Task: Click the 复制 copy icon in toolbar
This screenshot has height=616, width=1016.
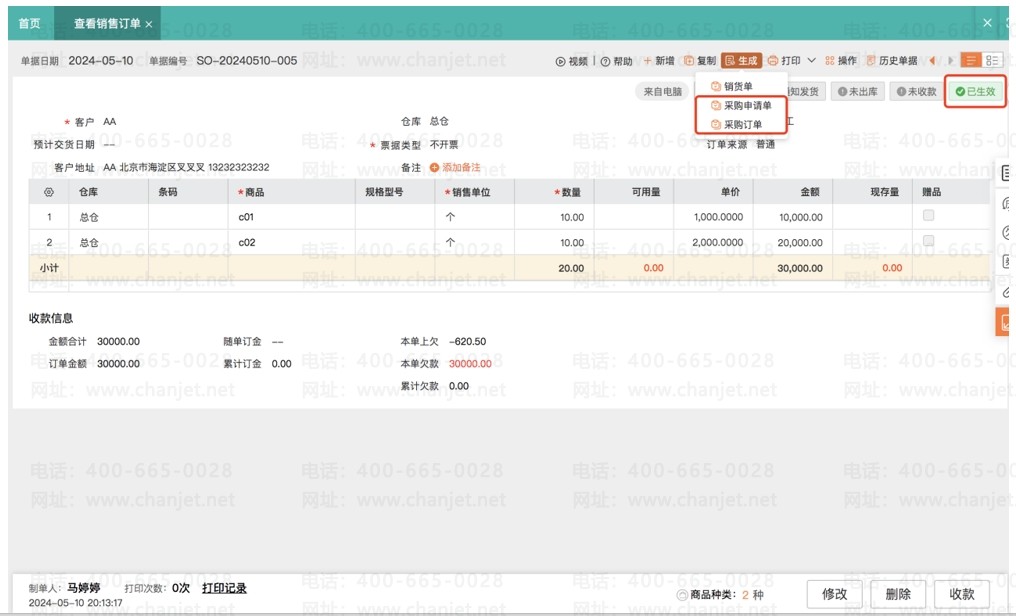Action: point(689,61)
